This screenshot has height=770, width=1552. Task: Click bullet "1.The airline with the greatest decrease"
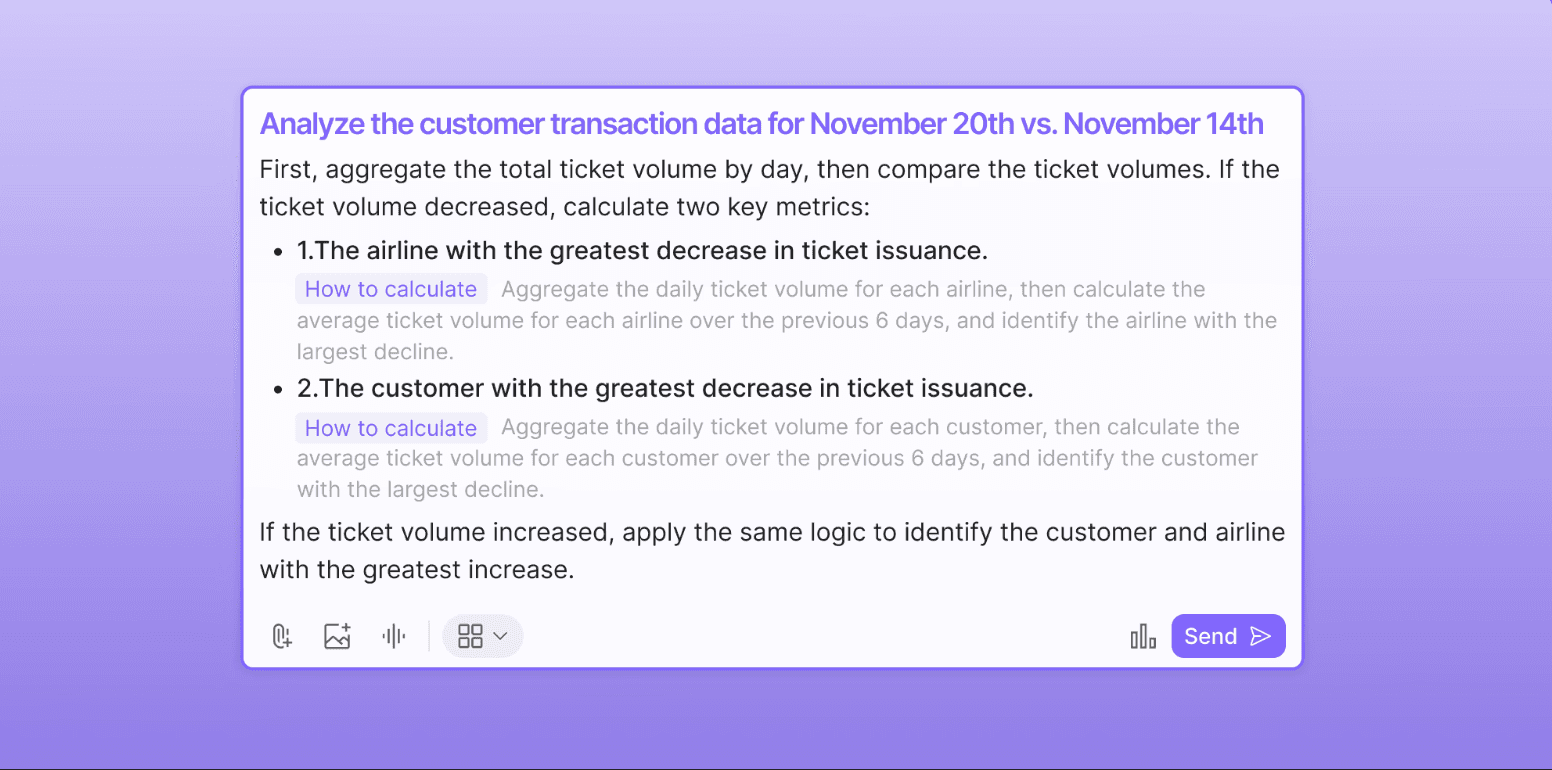tap(643, 249)
